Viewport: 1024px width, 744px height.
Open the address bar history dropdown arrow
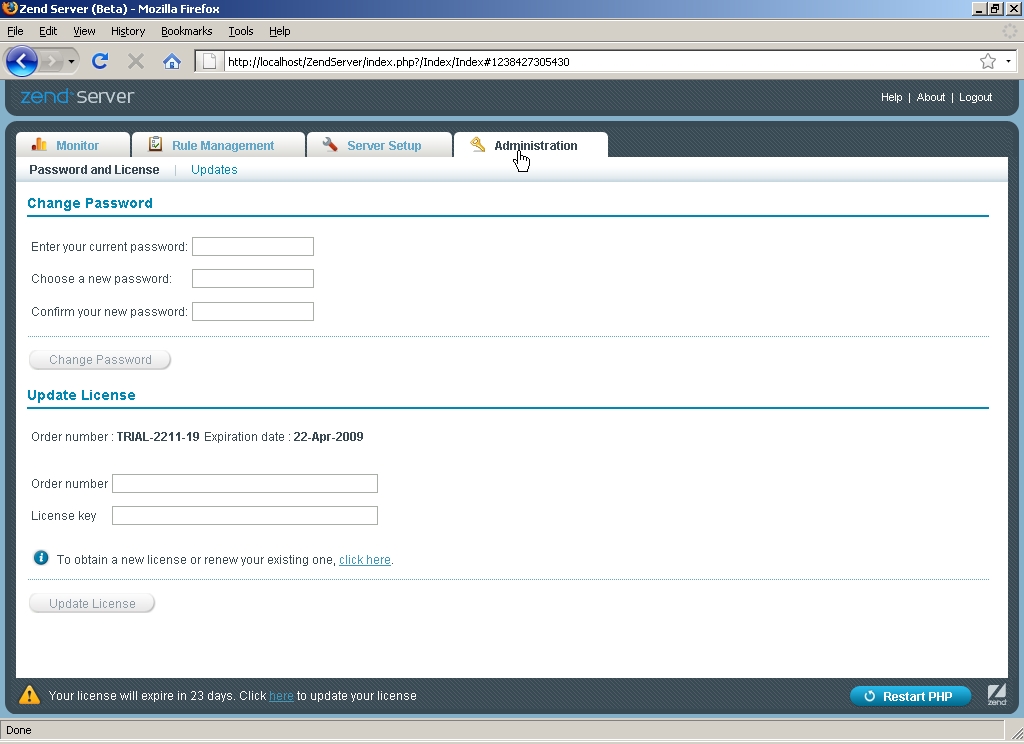pyautogui.click(x=1008, y=61)
